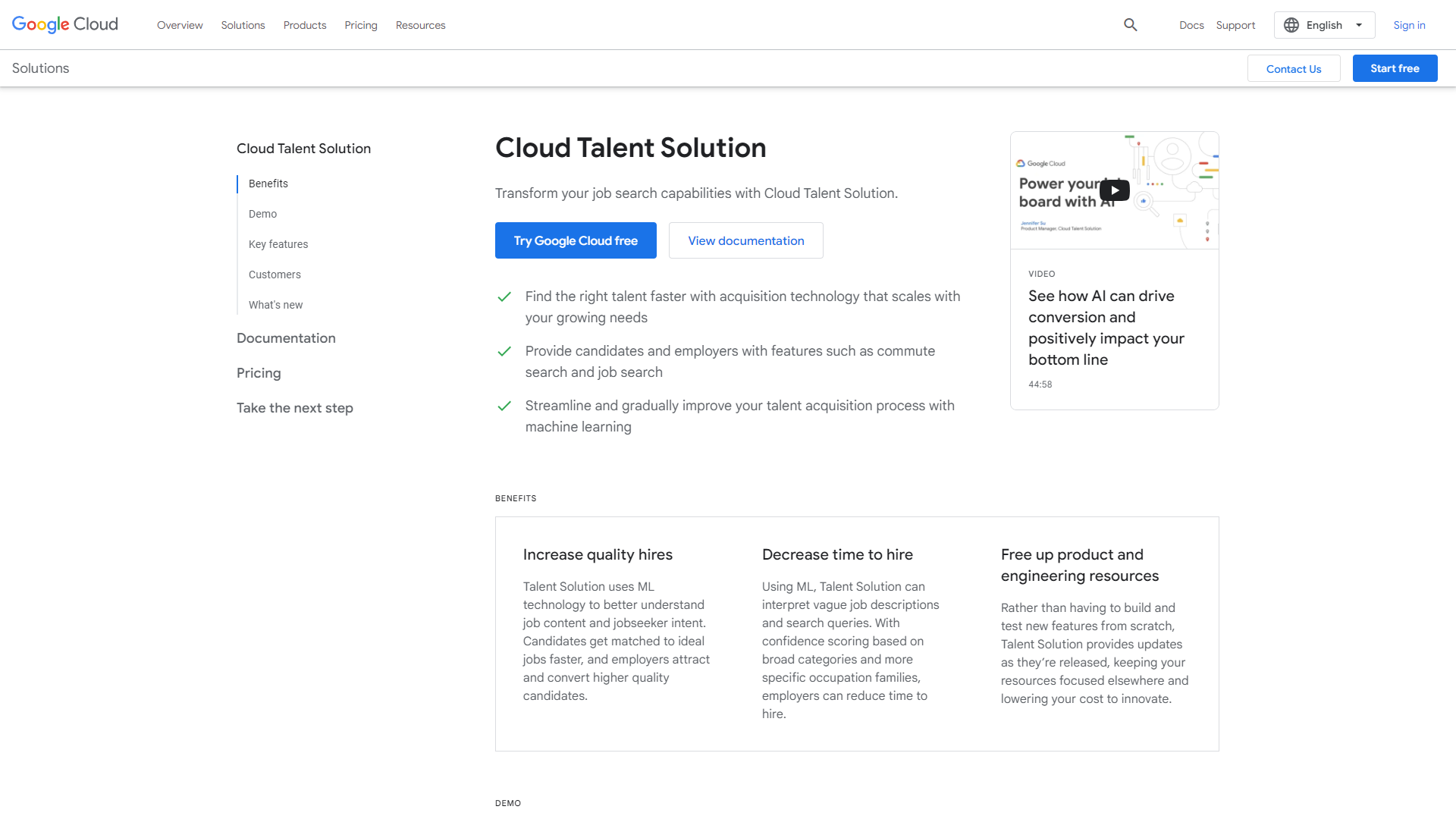Screen dimensions: 1456x819
Task: Select the Benefits tab in sidebar
Action: (x=268, y=183)
